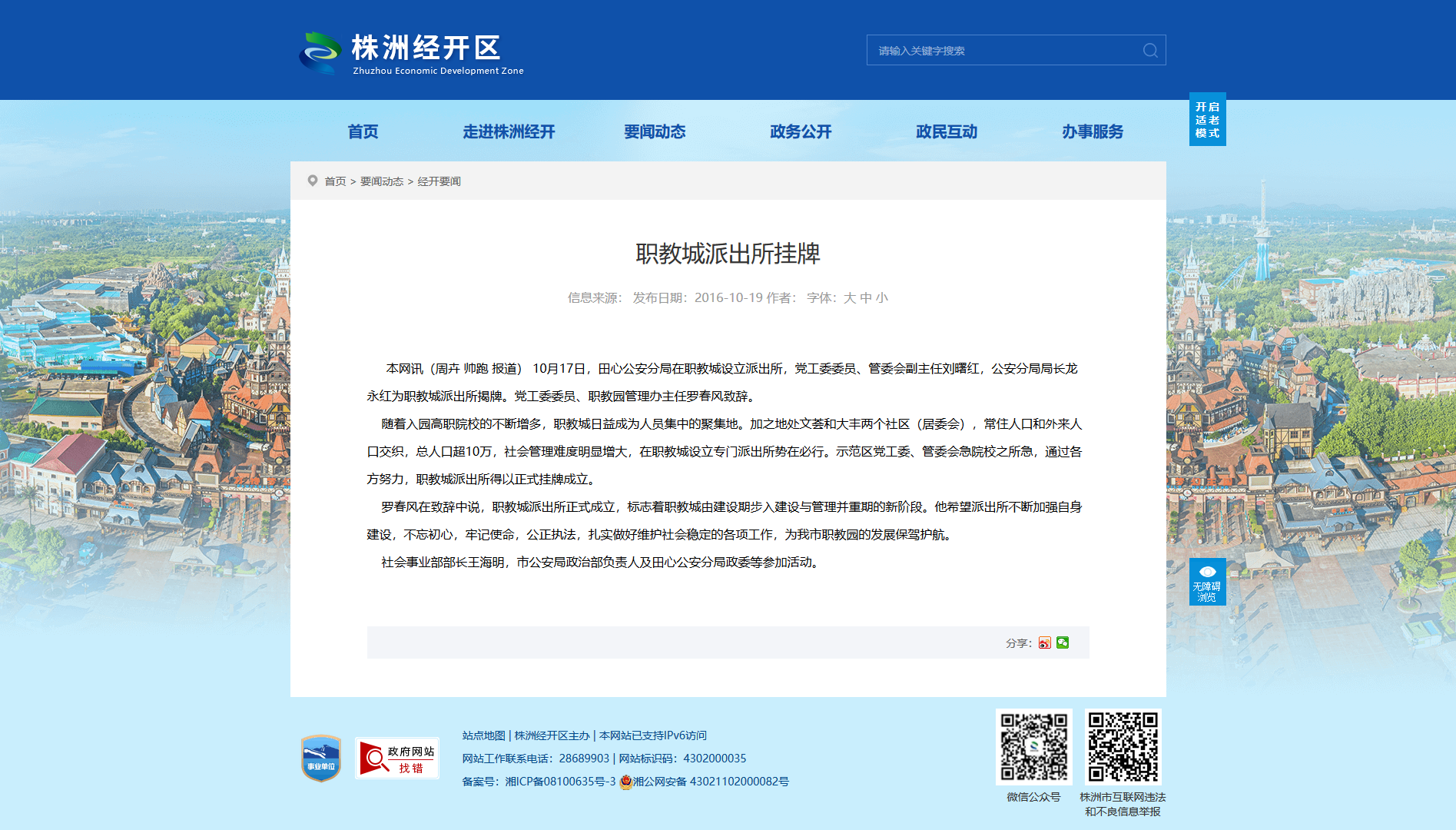
Task: Open 湘ICP备08100635号-3 record link
Action: click(560, 782)
